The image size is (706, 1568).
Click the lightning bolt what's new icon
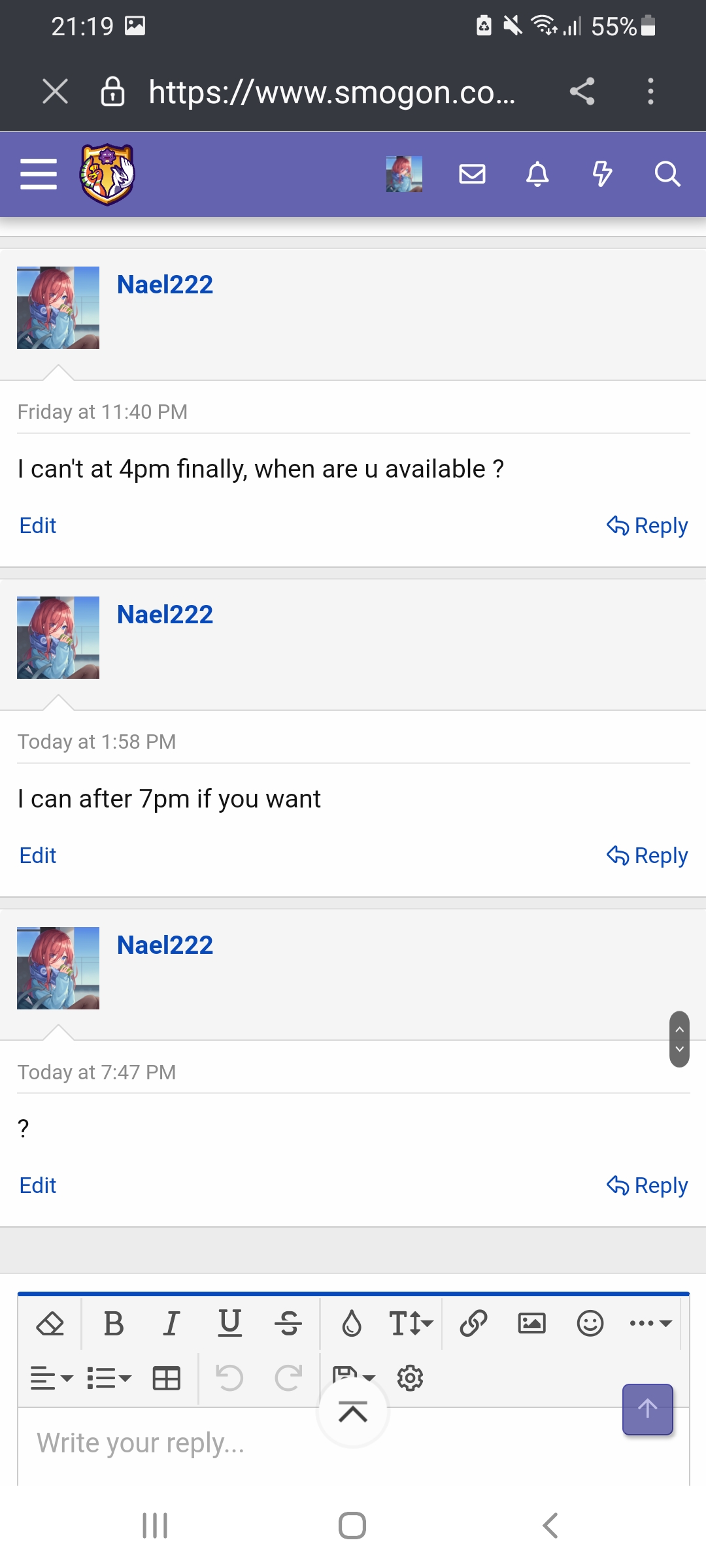602,174
